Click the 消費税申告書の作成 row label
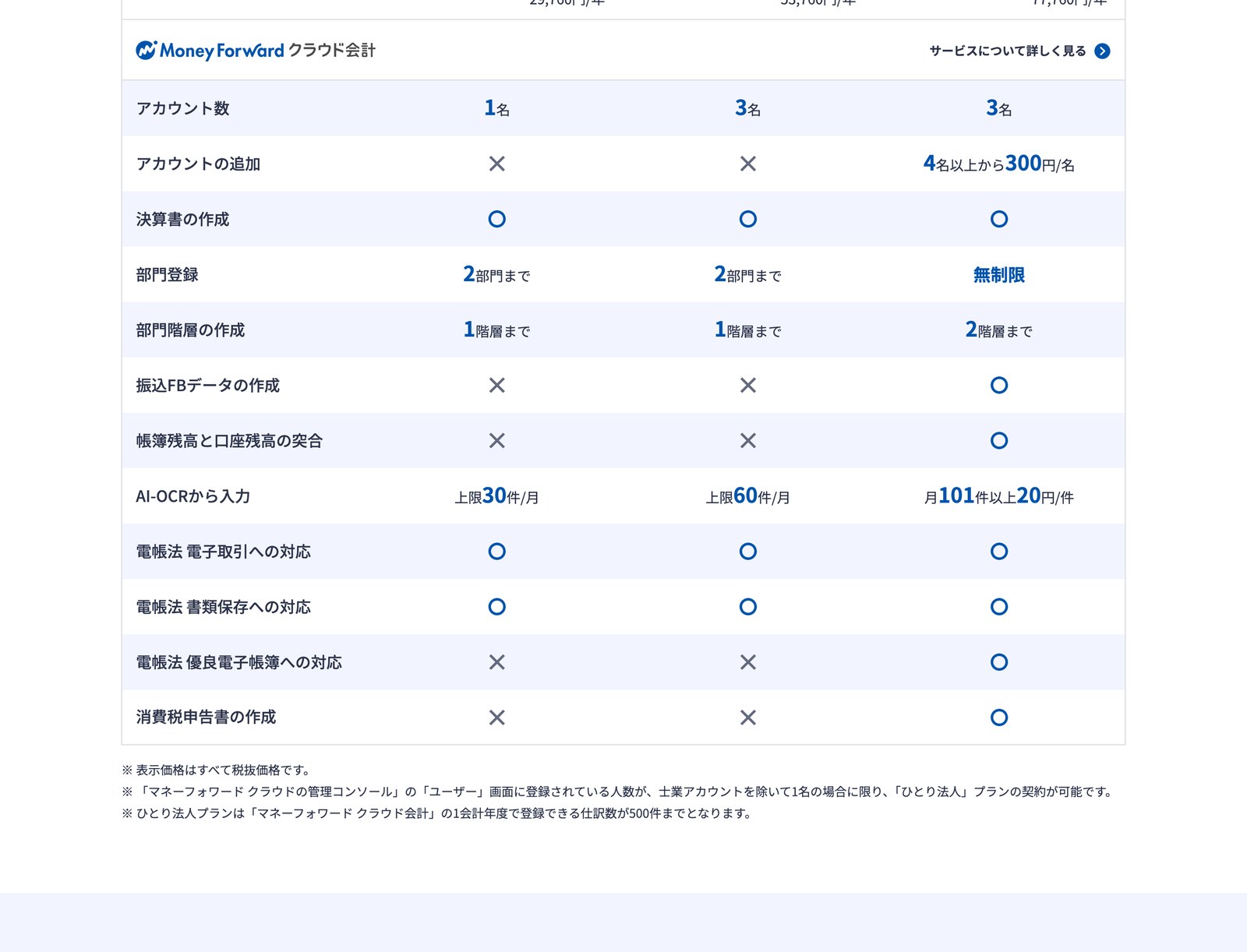Image resolution: width=1247 pixels, height=952 pixels. (x=206, y=718)
